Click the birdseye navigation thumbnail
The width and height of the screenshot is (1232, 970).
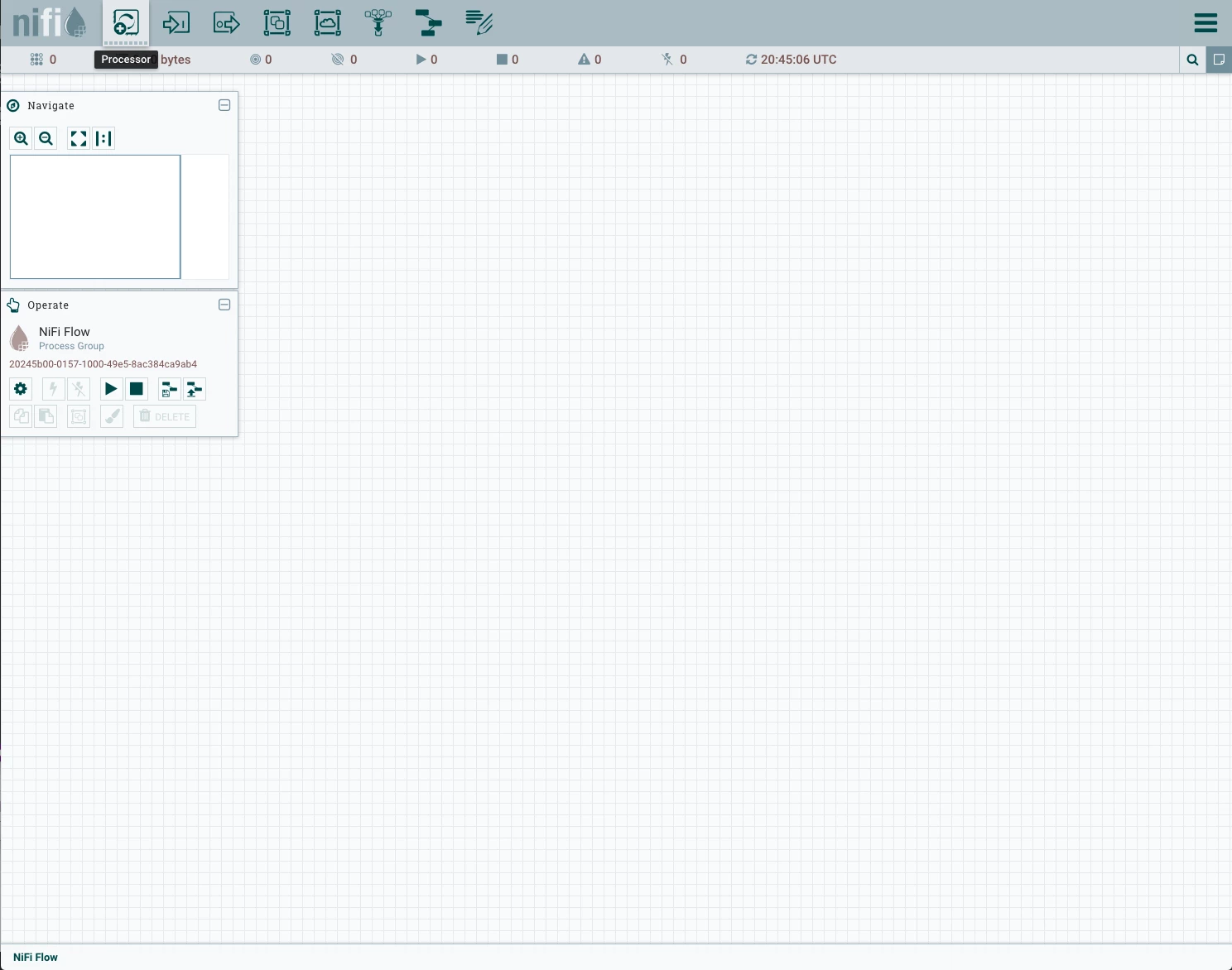click(119, 217)
